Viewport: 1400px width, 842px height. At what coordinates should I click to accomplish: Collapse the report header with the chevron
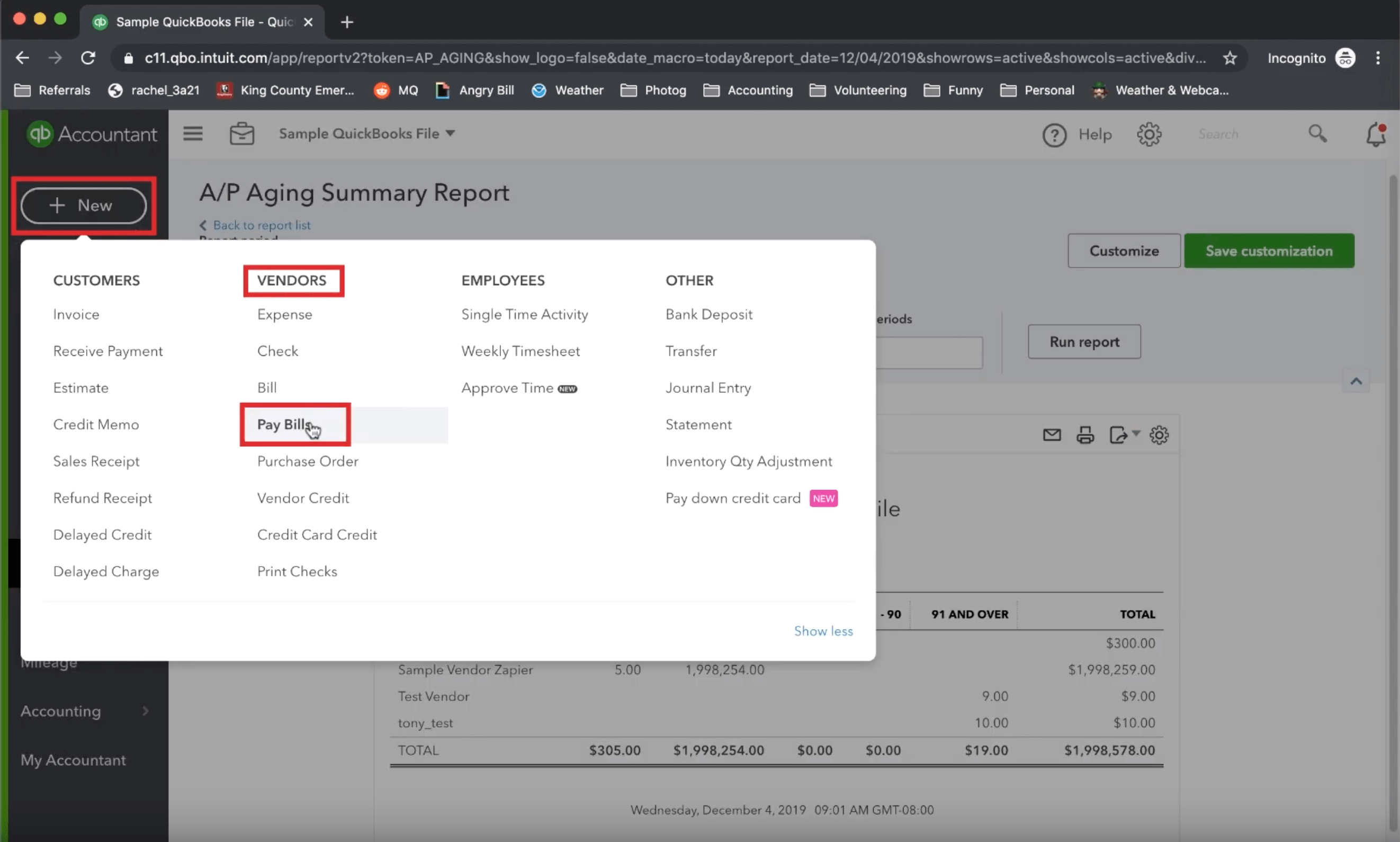click(1356, 381)
